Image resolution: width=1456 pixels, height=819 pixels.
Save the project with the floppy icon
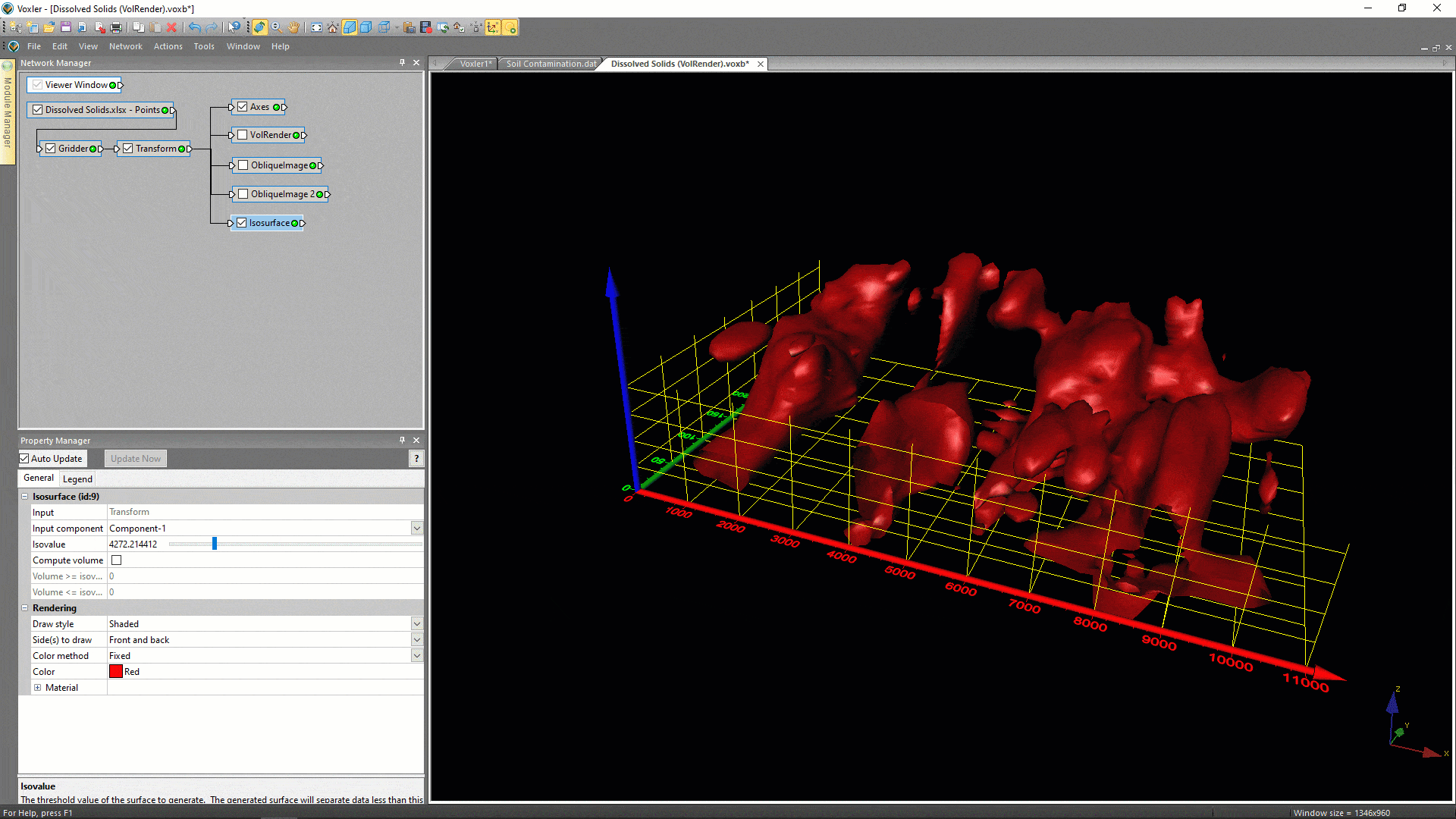[66, 27]
